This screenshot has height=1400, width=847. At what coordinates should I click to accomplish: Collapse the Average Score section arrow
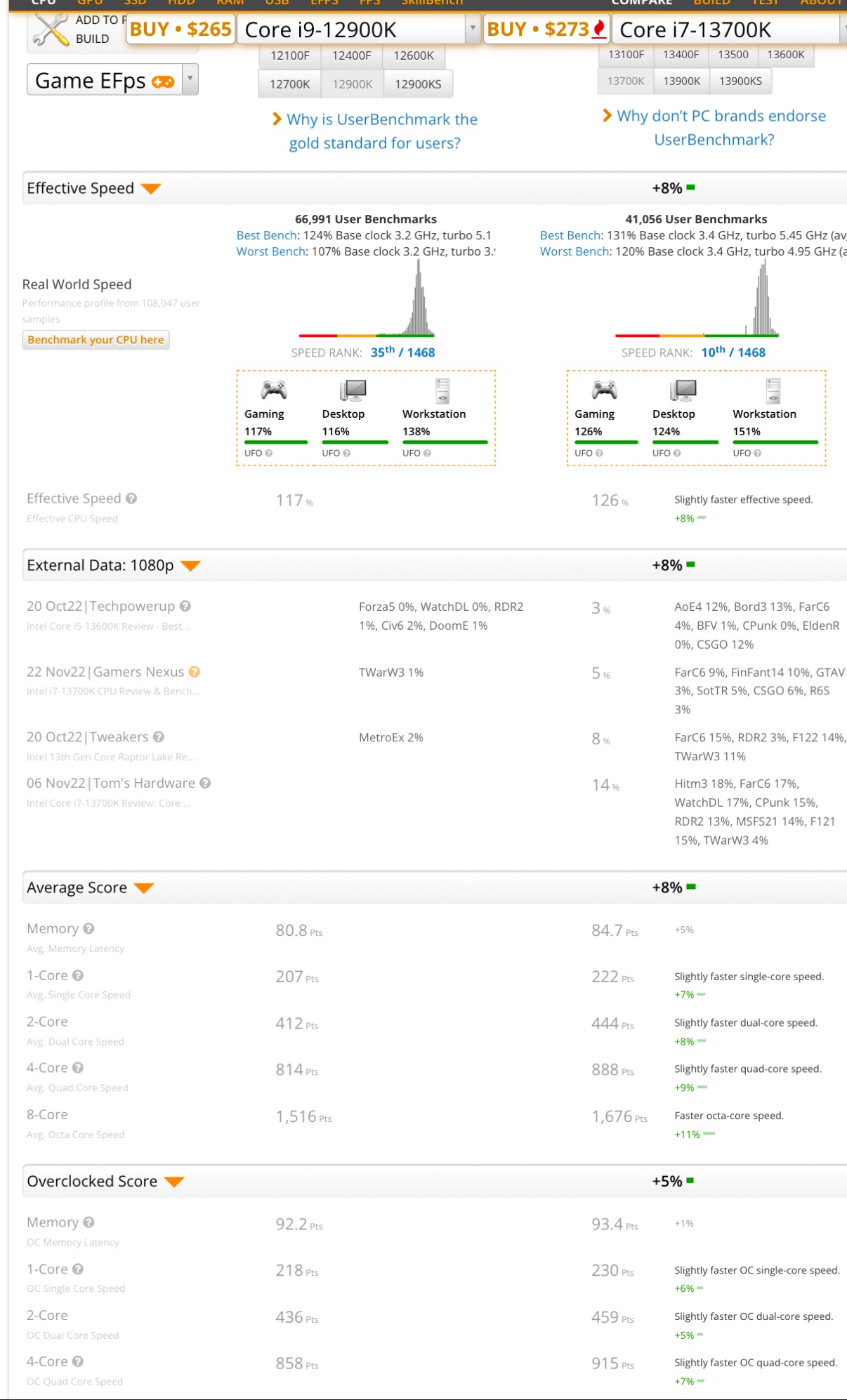click(x=144, y=888)
